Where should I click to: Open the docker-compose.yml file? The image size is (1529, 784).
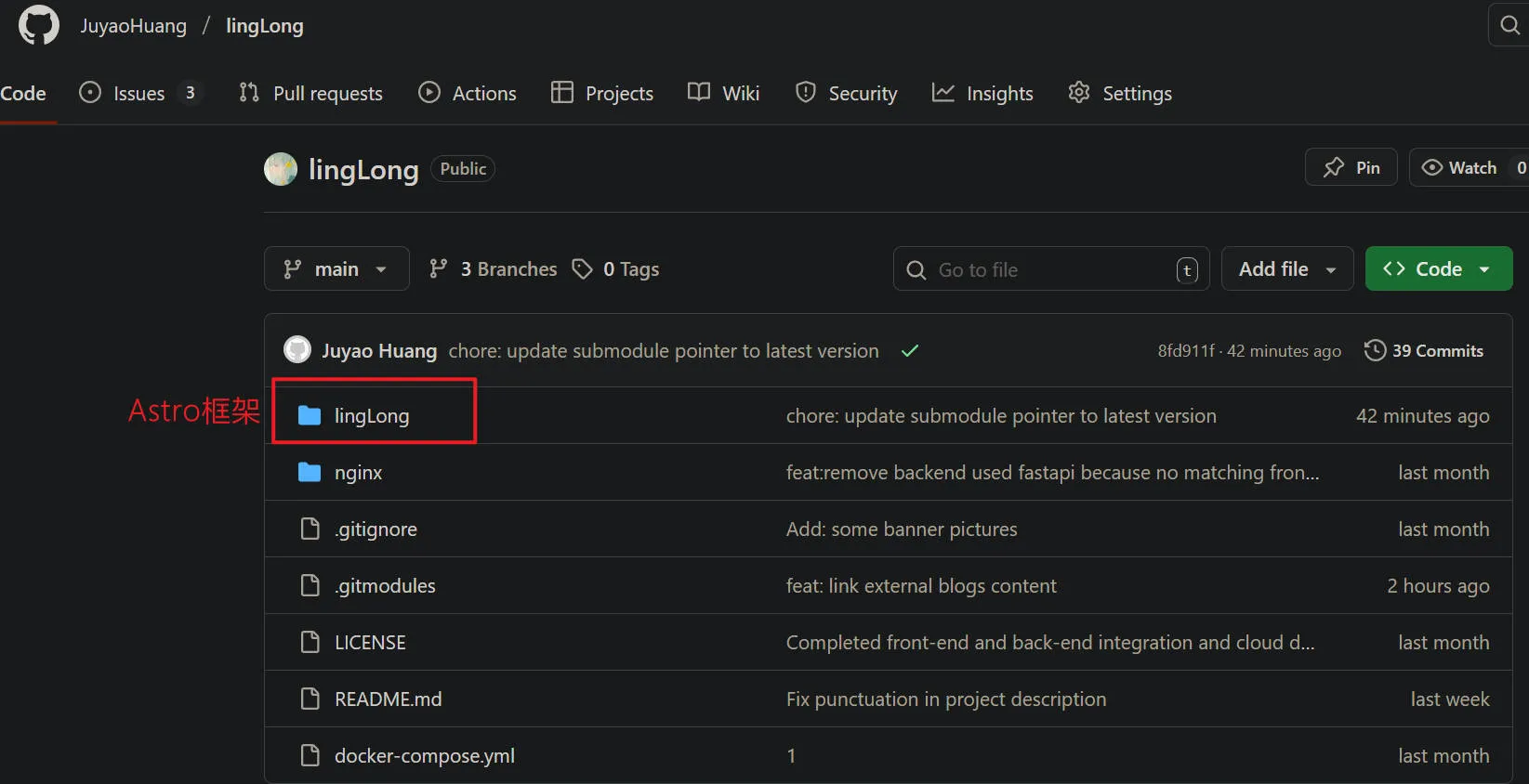pos(424,755)
